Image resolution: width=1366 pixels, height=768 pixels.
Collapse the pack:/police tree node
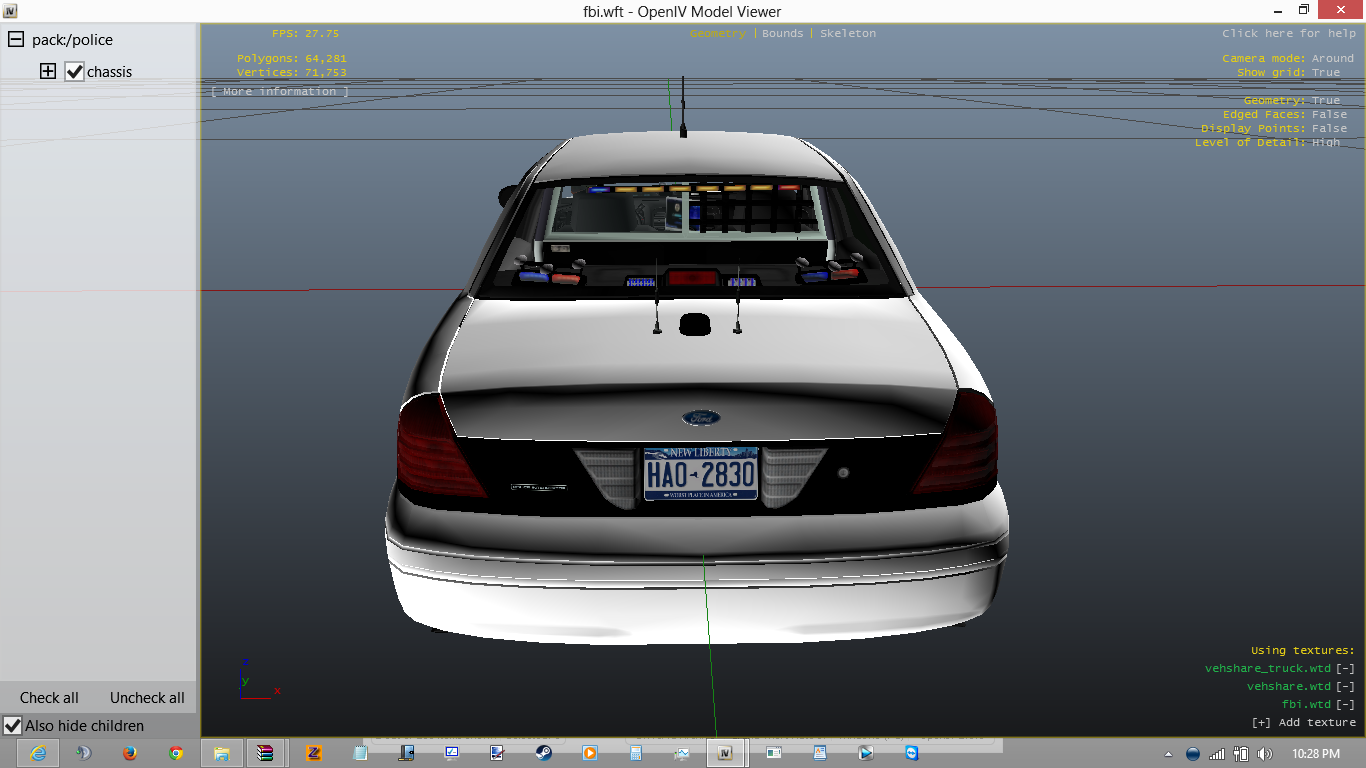pyautogui.click(x=15, y=40)
